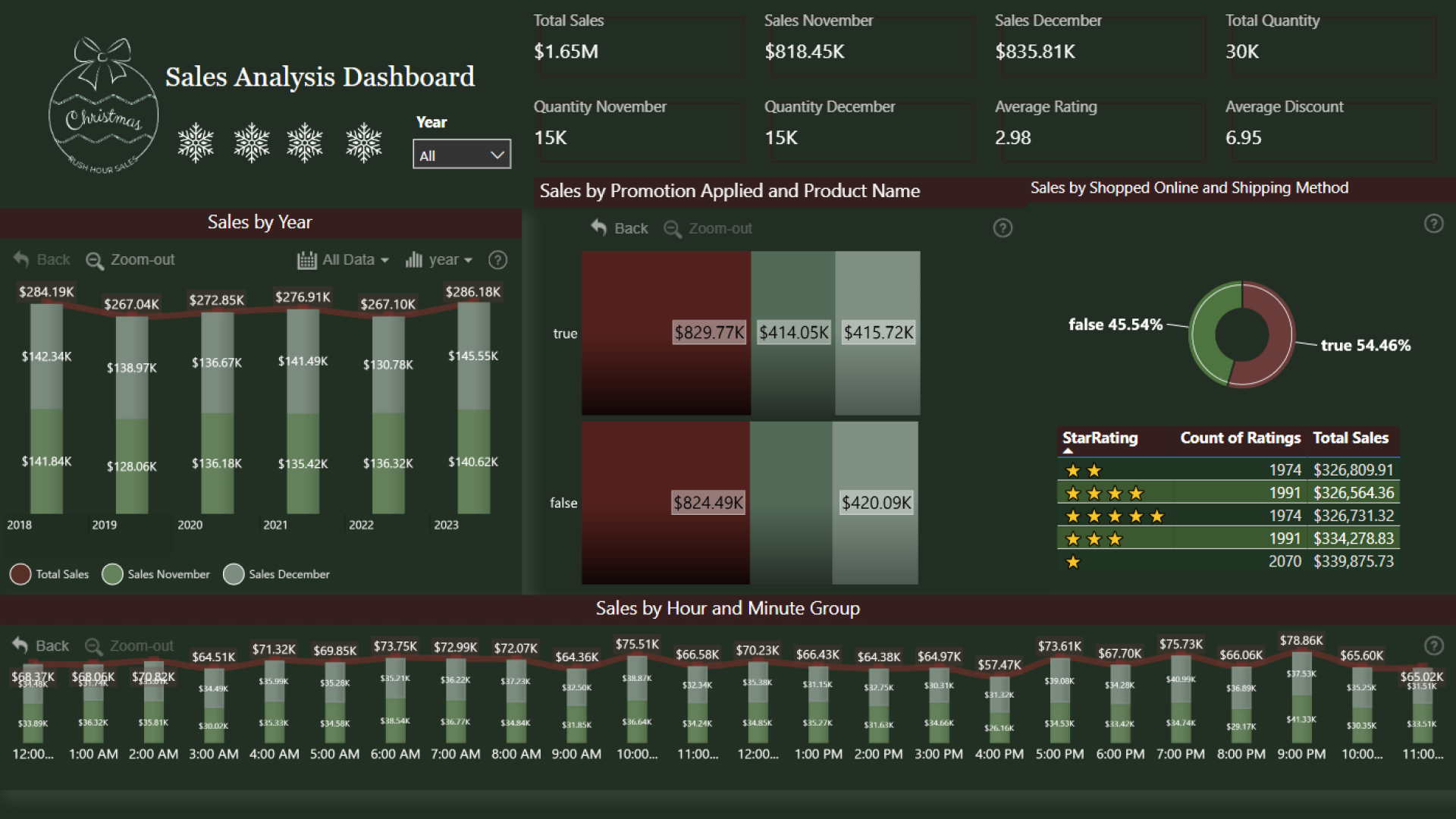Select the 4:00 PM bar in hourly chart
The image size is (1456, 819).
(x=999, y=709)
